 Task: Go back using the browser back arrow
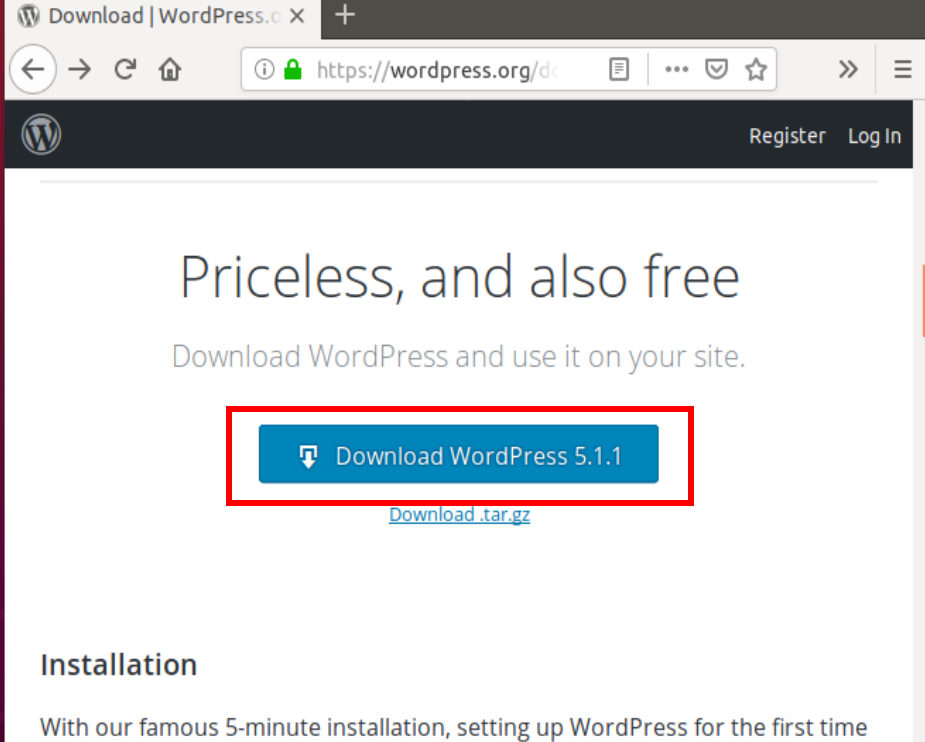click(33, 69)
